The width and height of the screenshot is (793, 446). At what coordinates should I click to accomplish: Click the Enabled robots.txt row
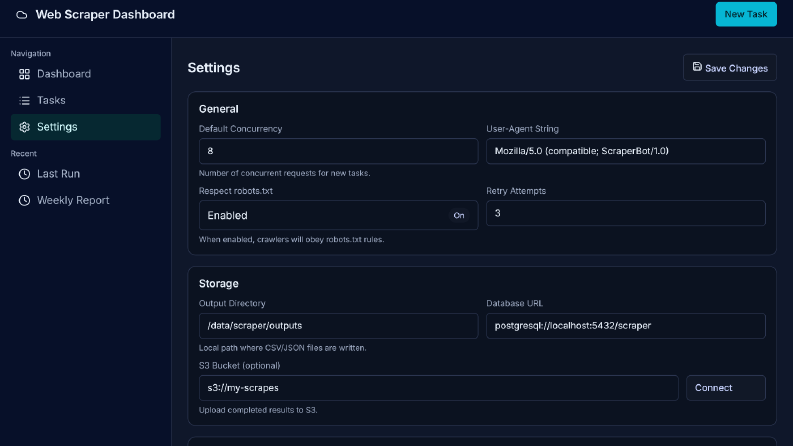point(338,215)
